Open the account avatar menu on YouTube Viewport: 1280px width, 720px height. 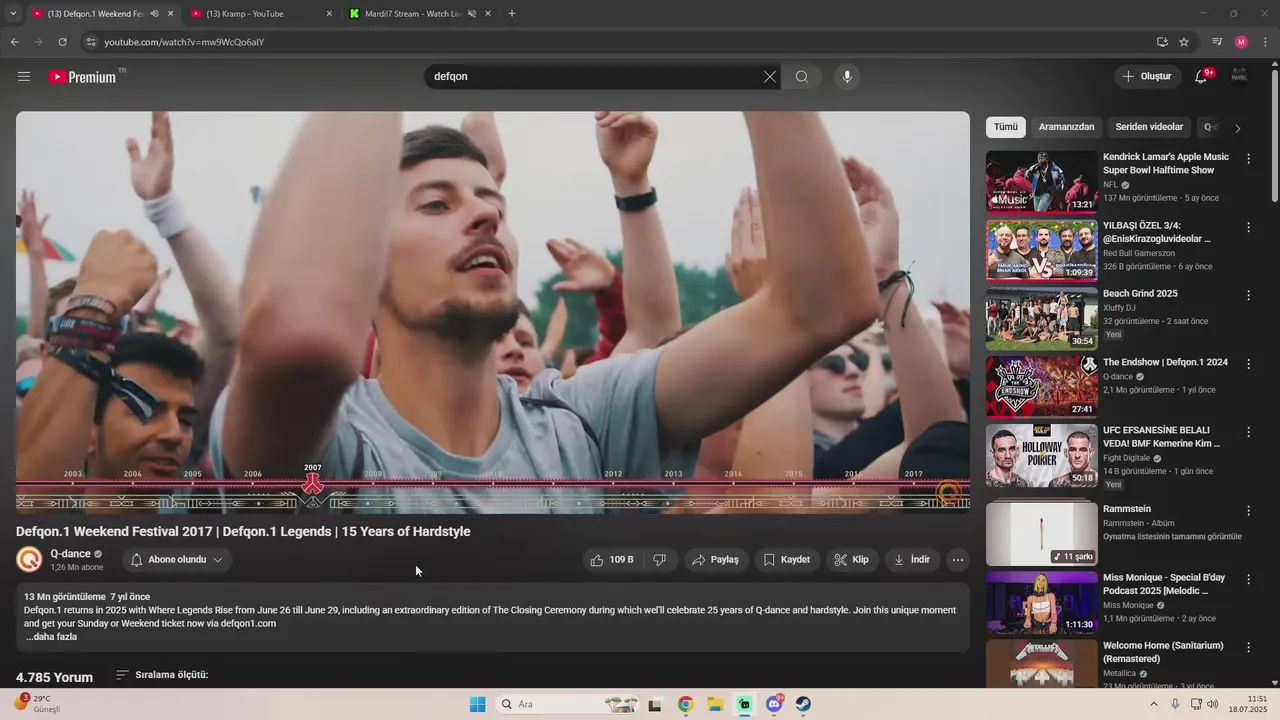[x=1239, y=77]
